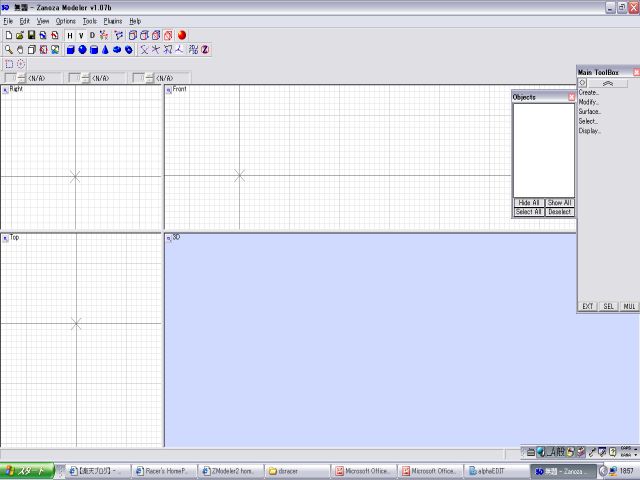Toggle the EXT button in ToolBox
640x480 pixels.
[x=588, y=307]
